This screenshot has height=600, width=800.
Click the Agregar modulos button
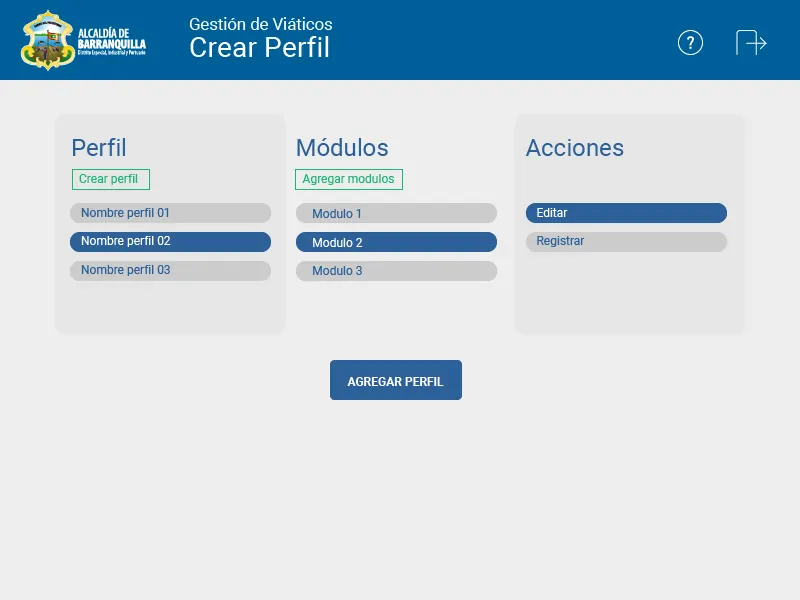(x=349, y=179)
